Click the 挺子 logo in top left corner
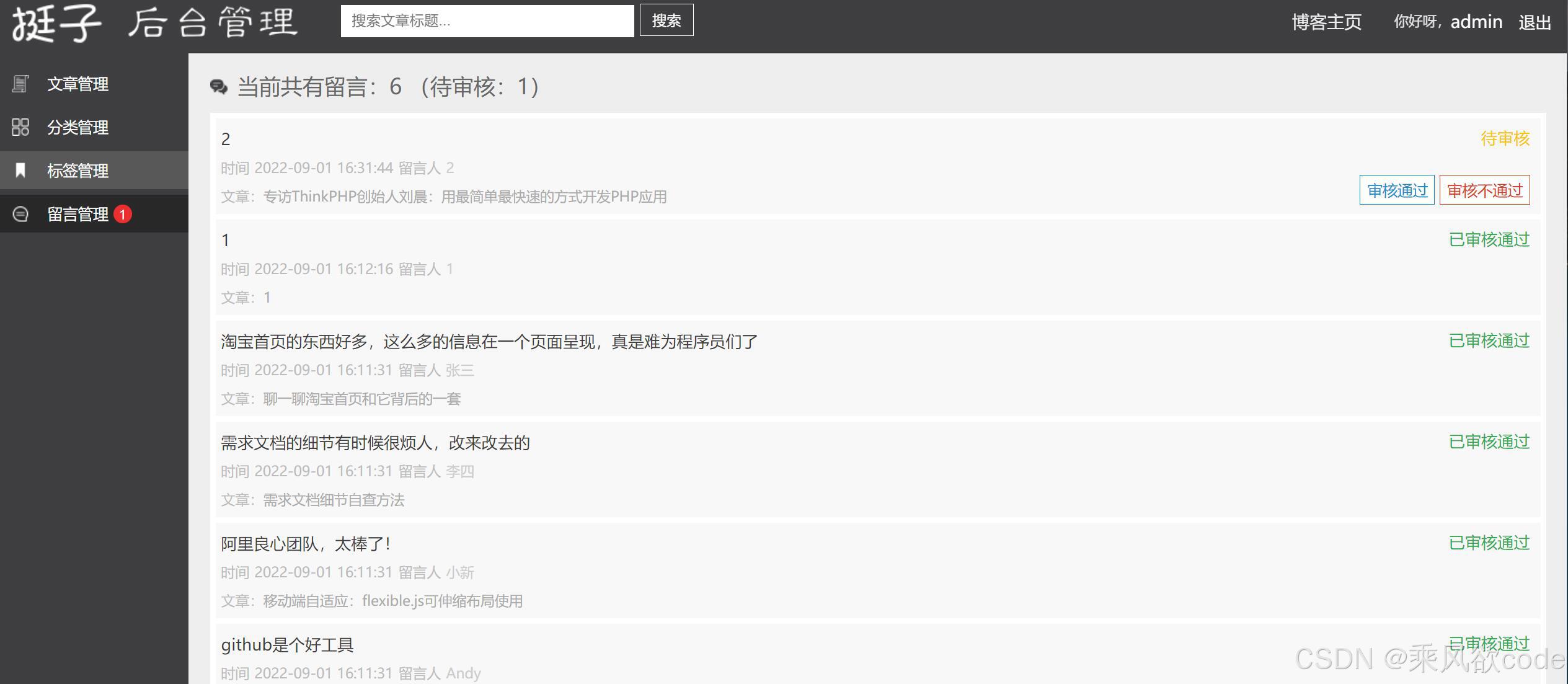Screen dimensions: 1568x684 (56, 22)
